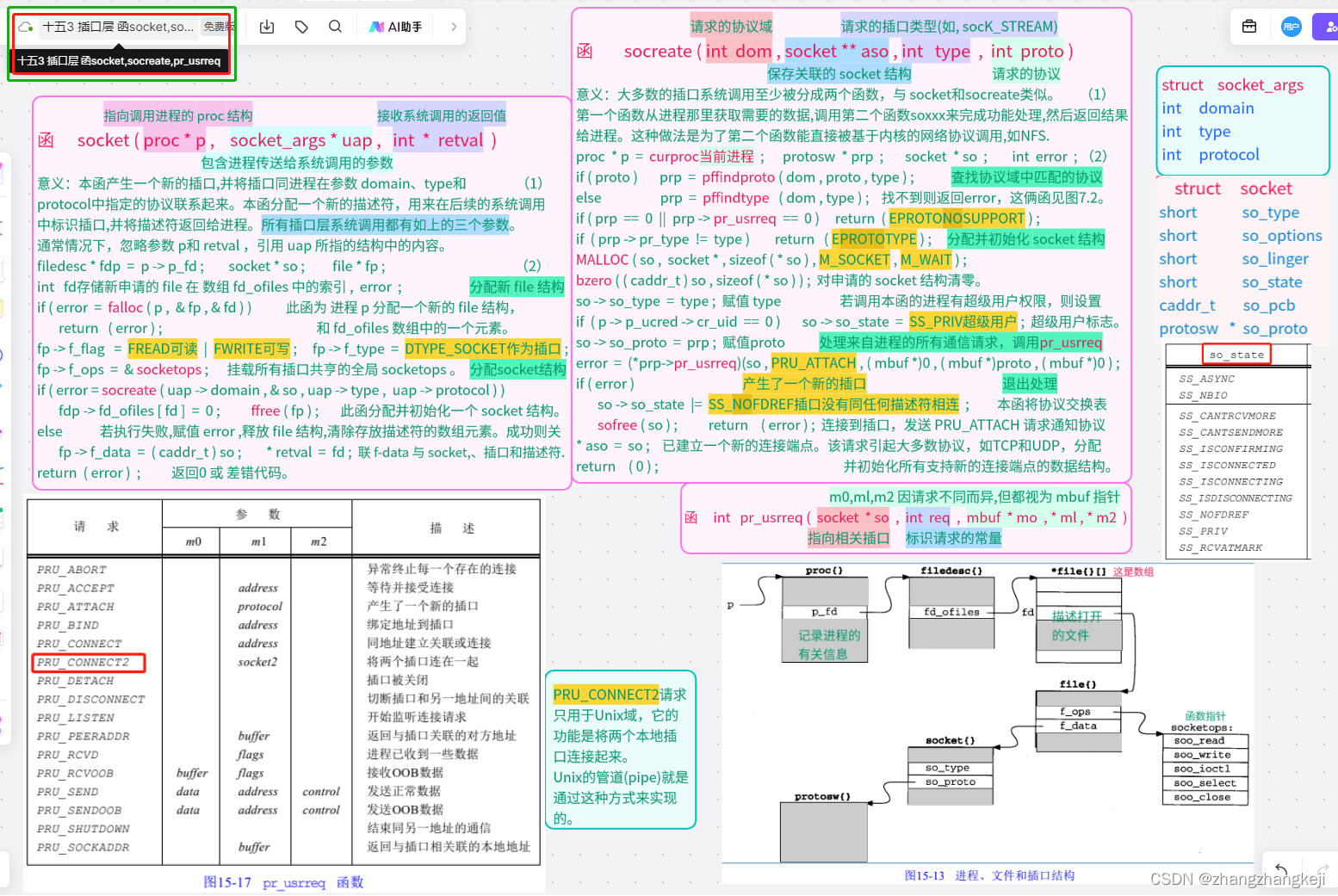Click the blue 用户 avatar
Image resolution: width=1338 pixels, height=896 pixels.
pyautogui.click(x=1291, y=27)
